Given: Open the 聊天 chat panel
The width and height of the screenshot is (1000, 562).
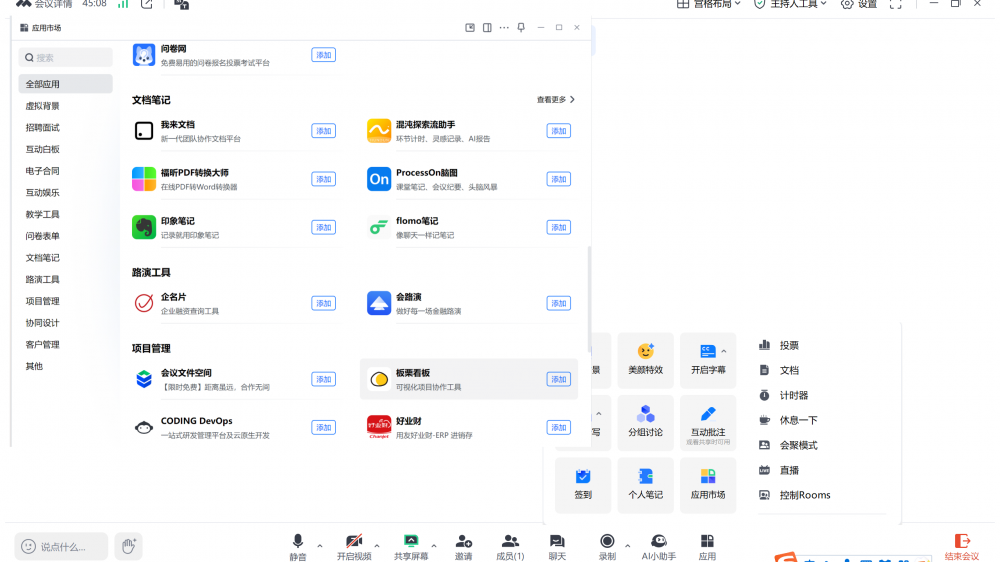Looking at the screenshot, I should point(557,547).
